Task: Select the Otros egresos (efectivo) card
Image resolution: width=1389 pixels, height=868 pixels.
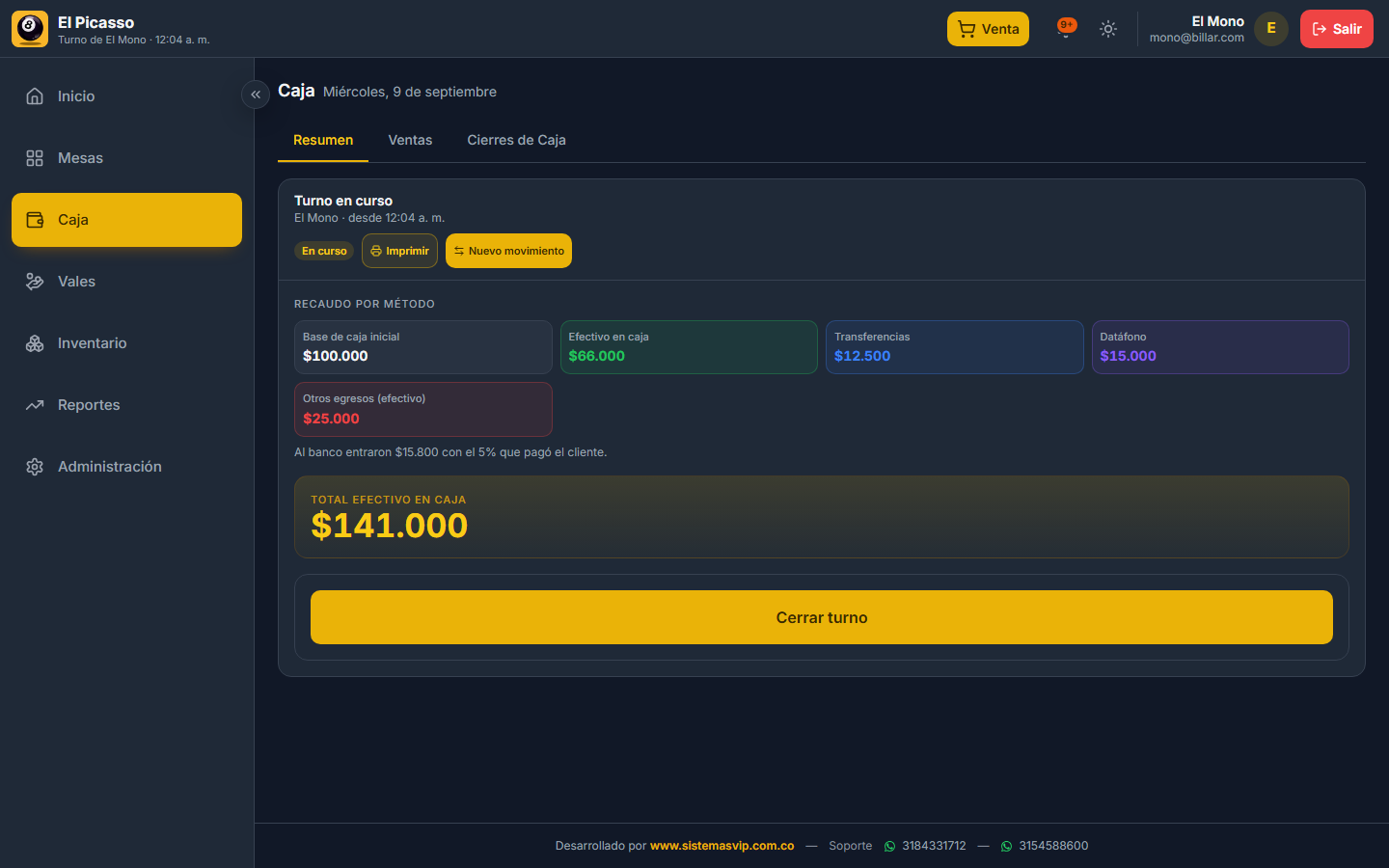Action: [x=422, y=410]
